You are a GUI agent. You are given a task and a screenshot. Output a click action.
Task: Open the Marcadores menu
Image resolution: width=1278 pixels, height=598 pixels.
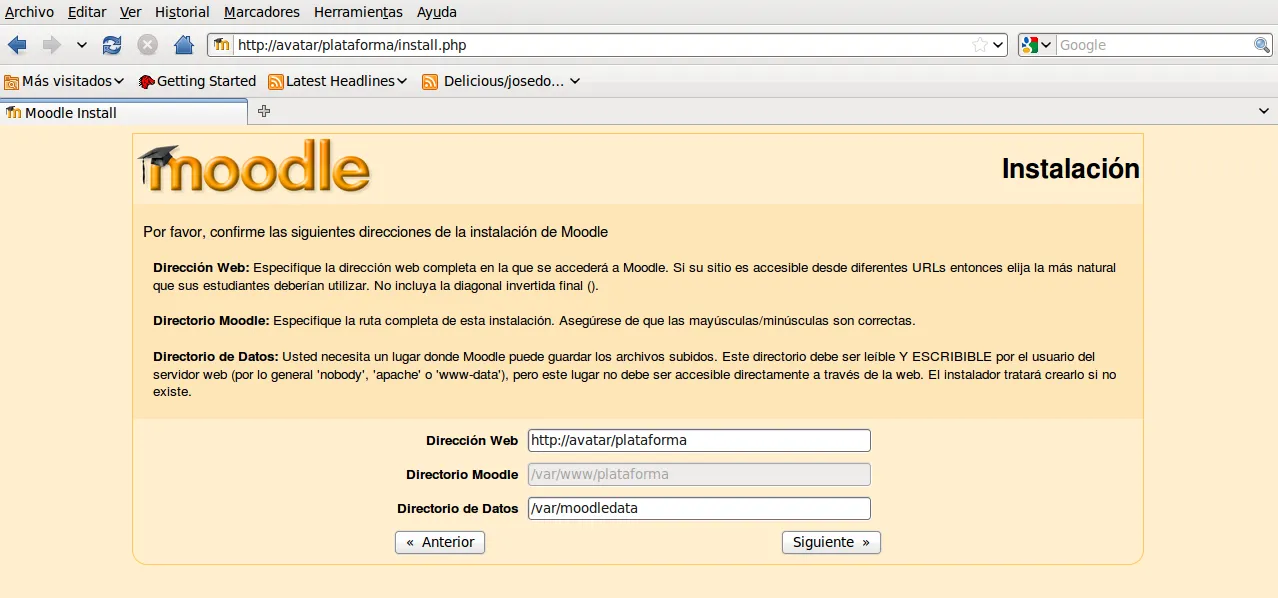261,12
